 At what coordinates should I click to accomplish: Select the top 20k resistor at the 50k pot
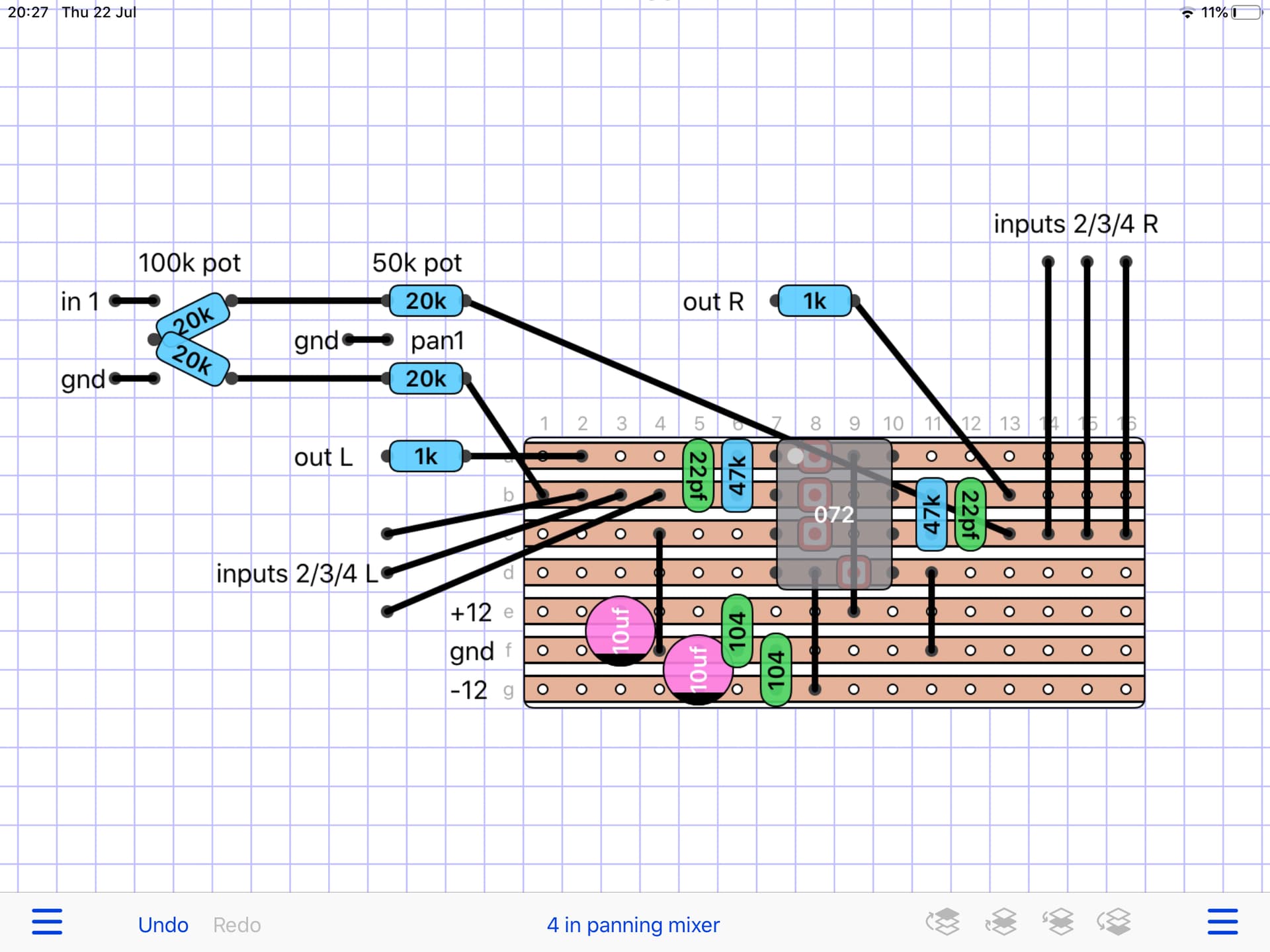coord(426,301)
